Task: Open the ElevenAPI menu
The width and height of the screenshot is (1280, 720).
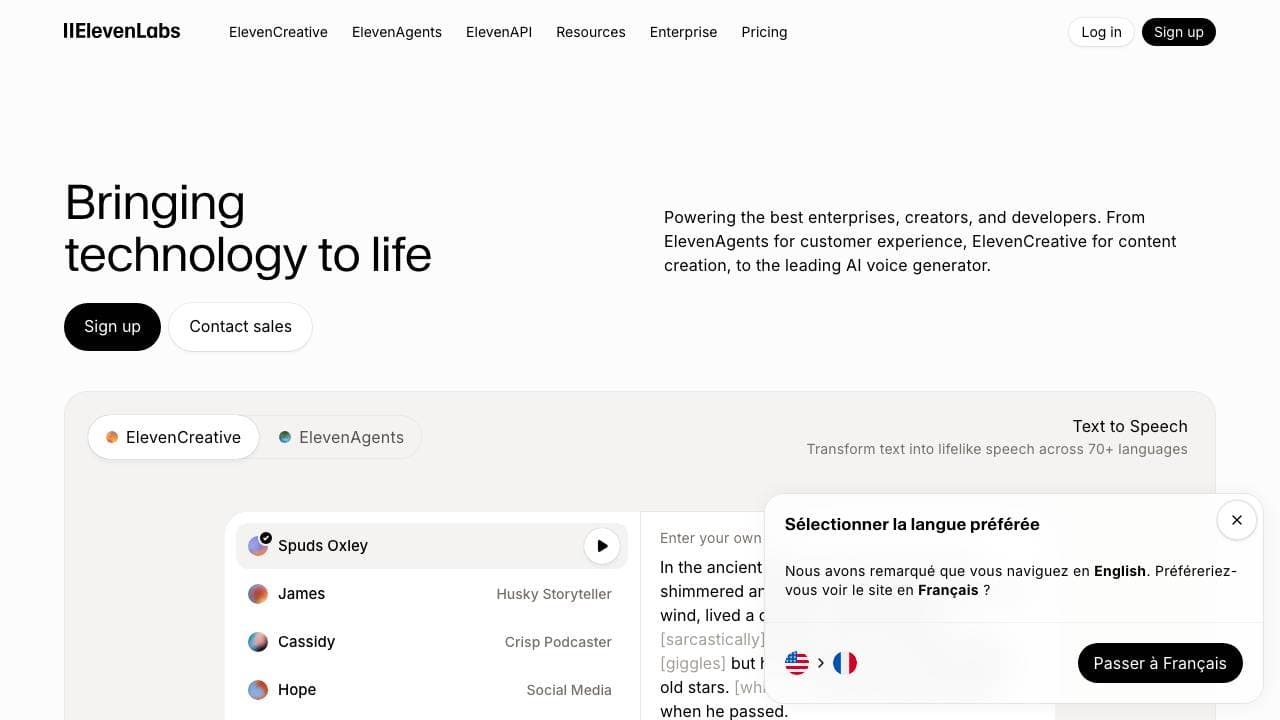Action: 498,32
